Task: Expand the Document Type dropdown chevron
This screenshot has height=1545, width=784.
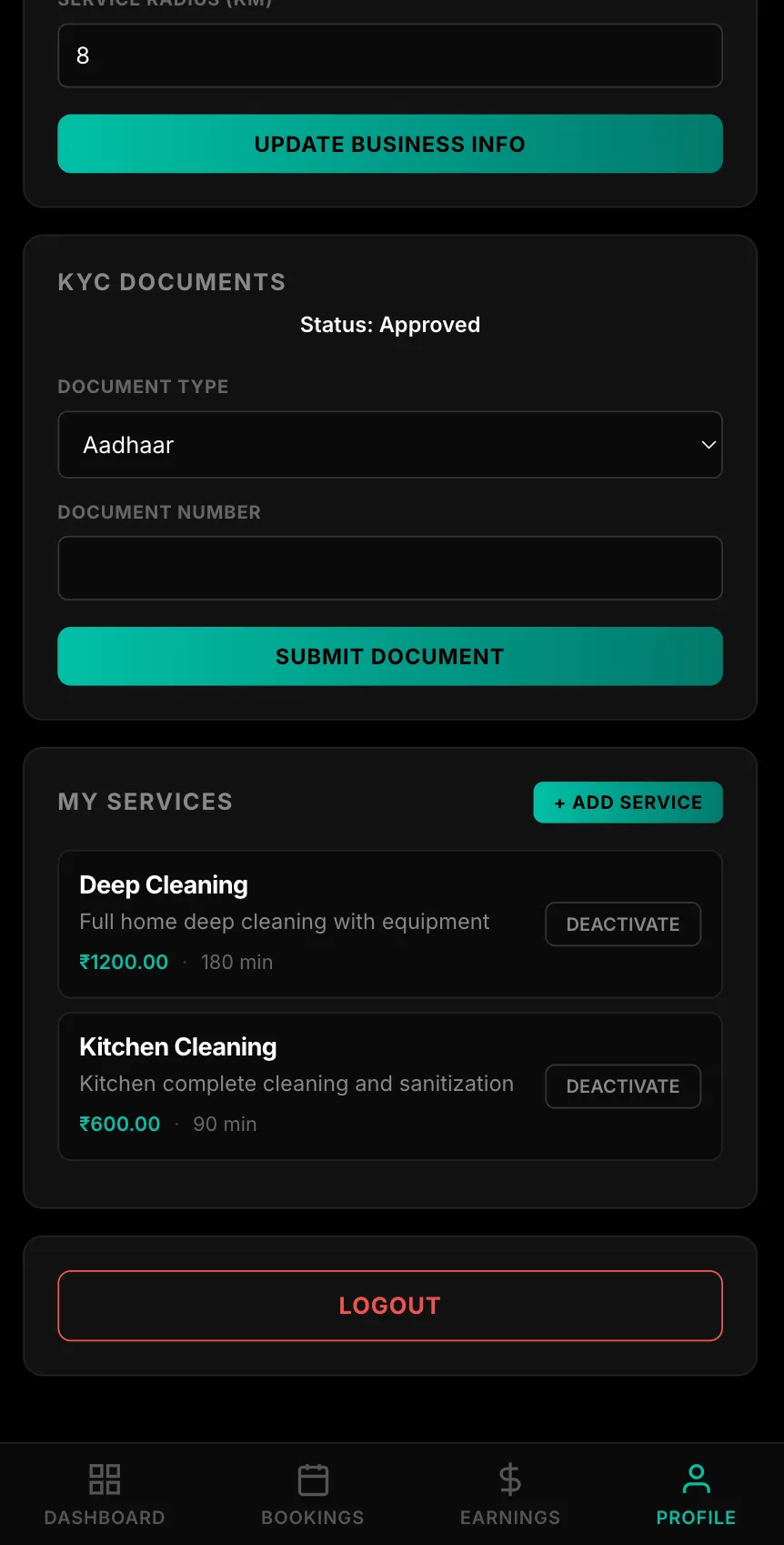Action: (x=708, y=445)
